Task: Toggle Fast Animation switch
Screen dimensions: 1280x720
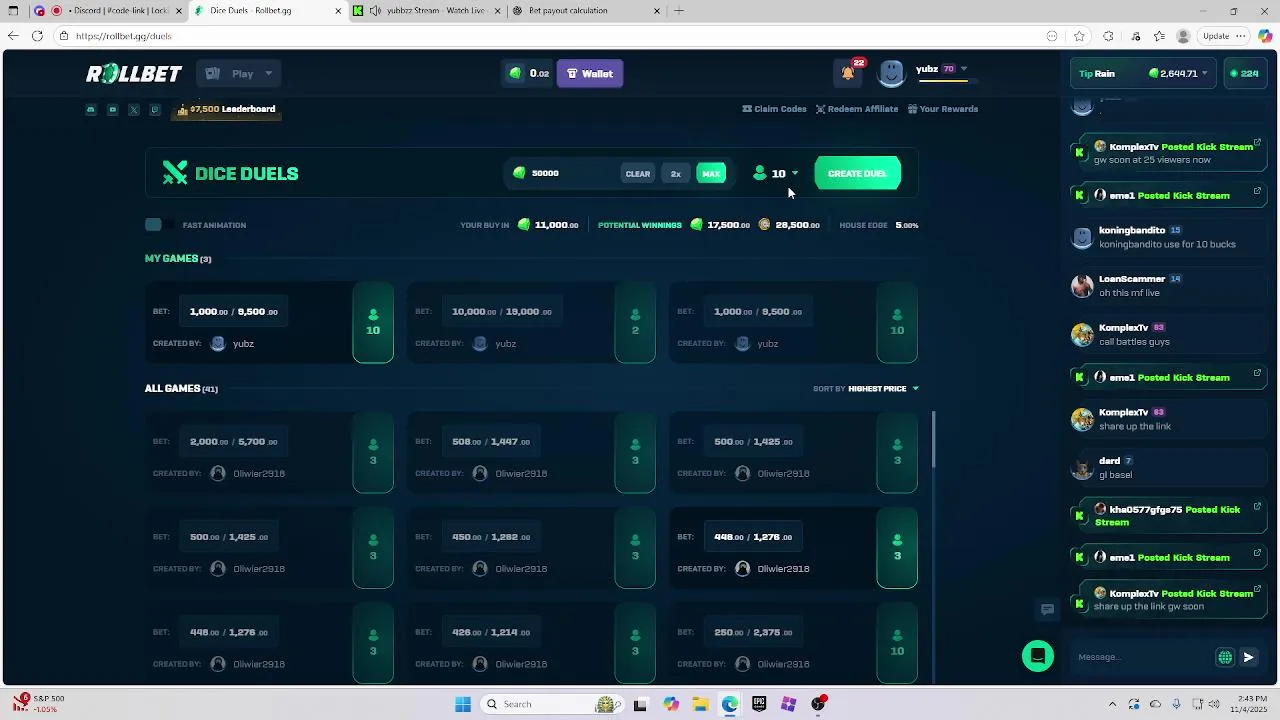Action: [x=159, y=225]
